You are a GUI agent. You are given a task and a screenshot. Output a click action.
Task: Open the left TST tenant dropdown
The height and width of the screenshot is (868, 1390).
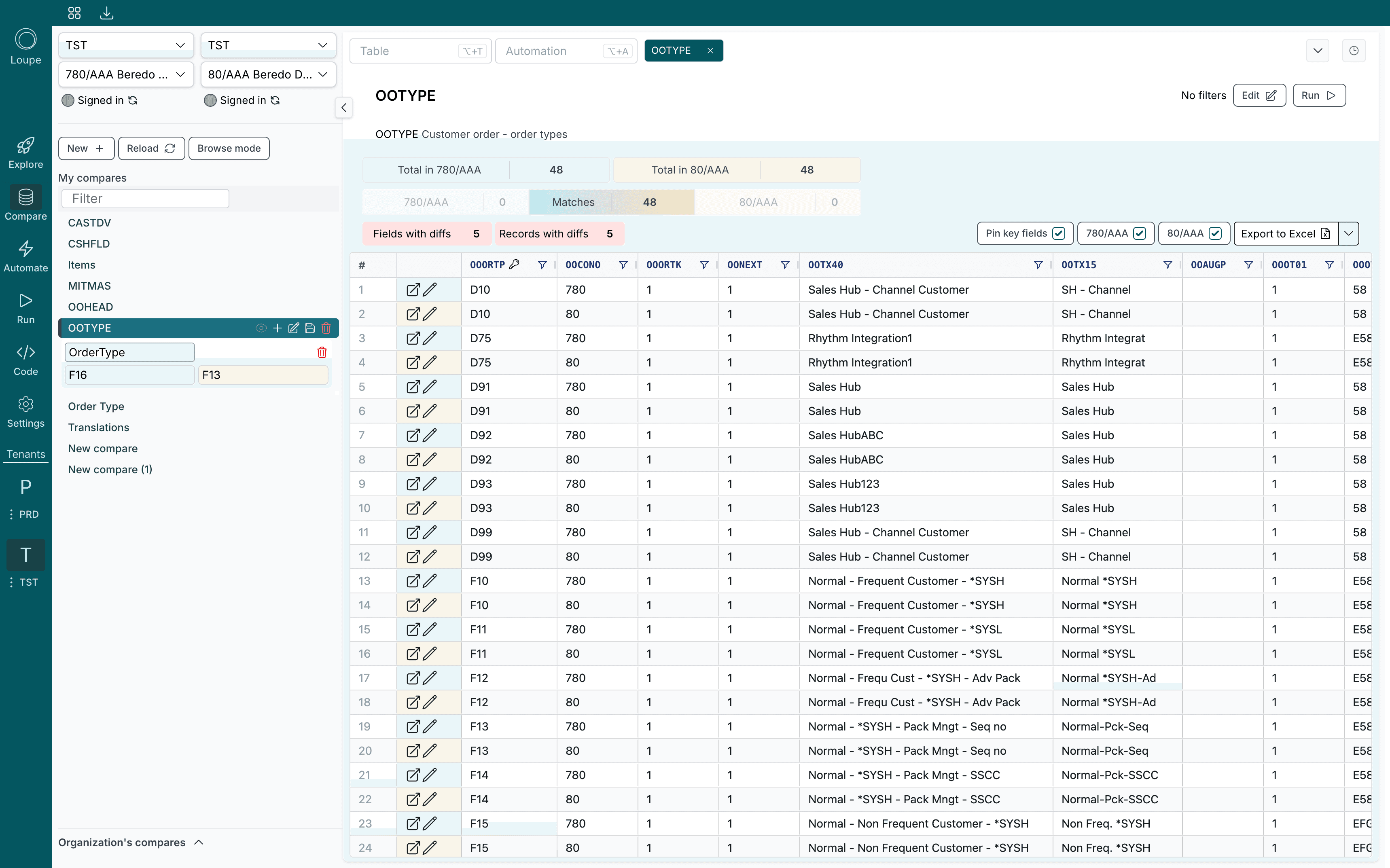(x=126, y=45)
